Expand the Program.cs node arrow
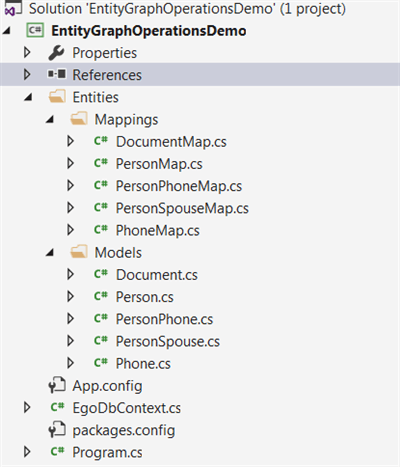400x467 pixels. click(x=27, y=452)
